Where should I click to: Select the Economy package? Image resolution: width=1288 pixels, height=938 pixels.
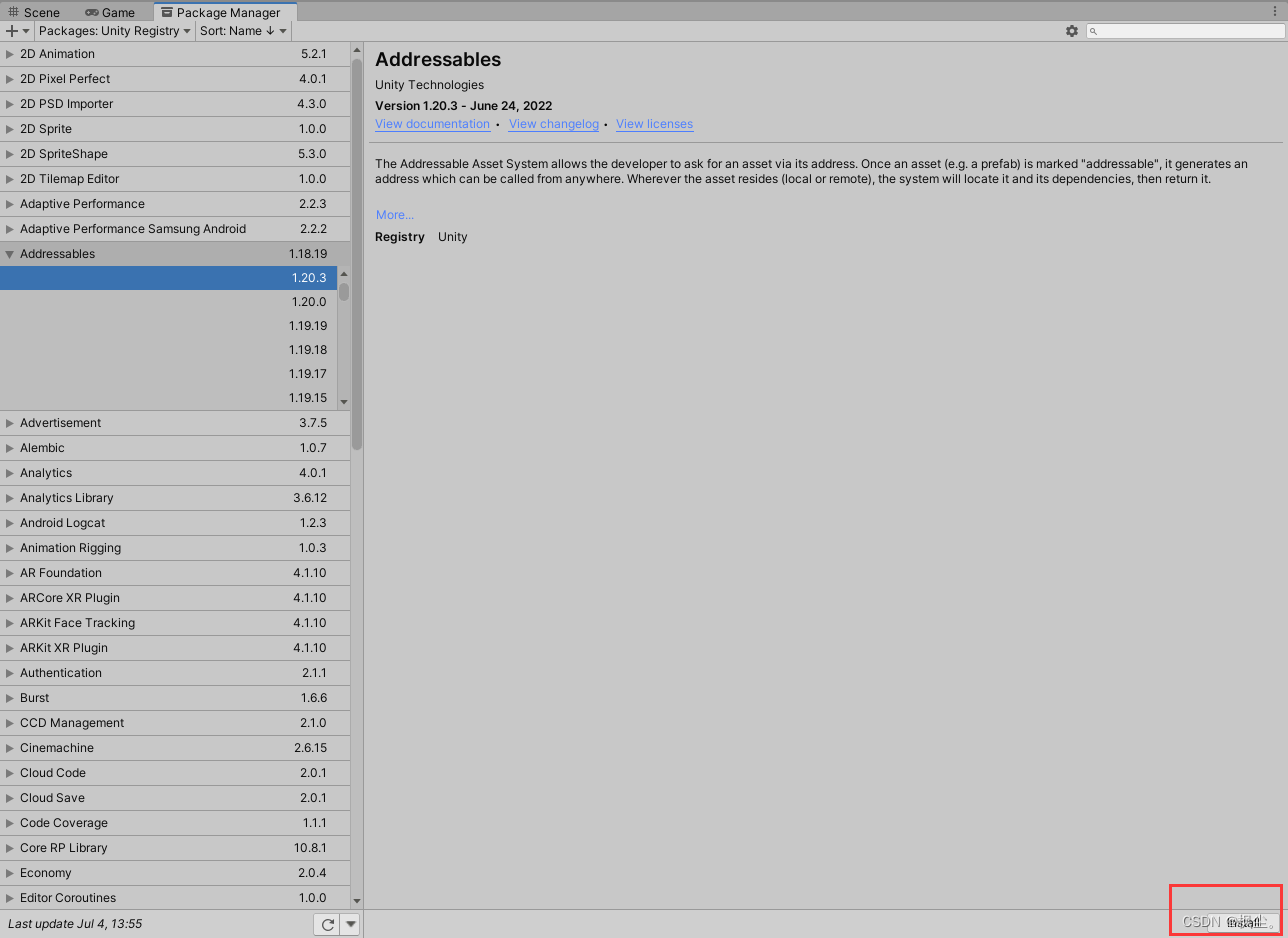pyautogui.click(x=175, y=873)
